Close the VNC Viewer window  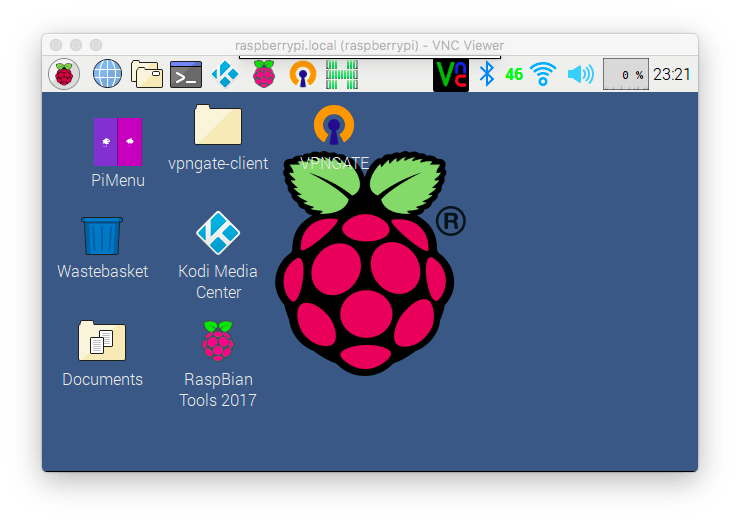point(56,45)
